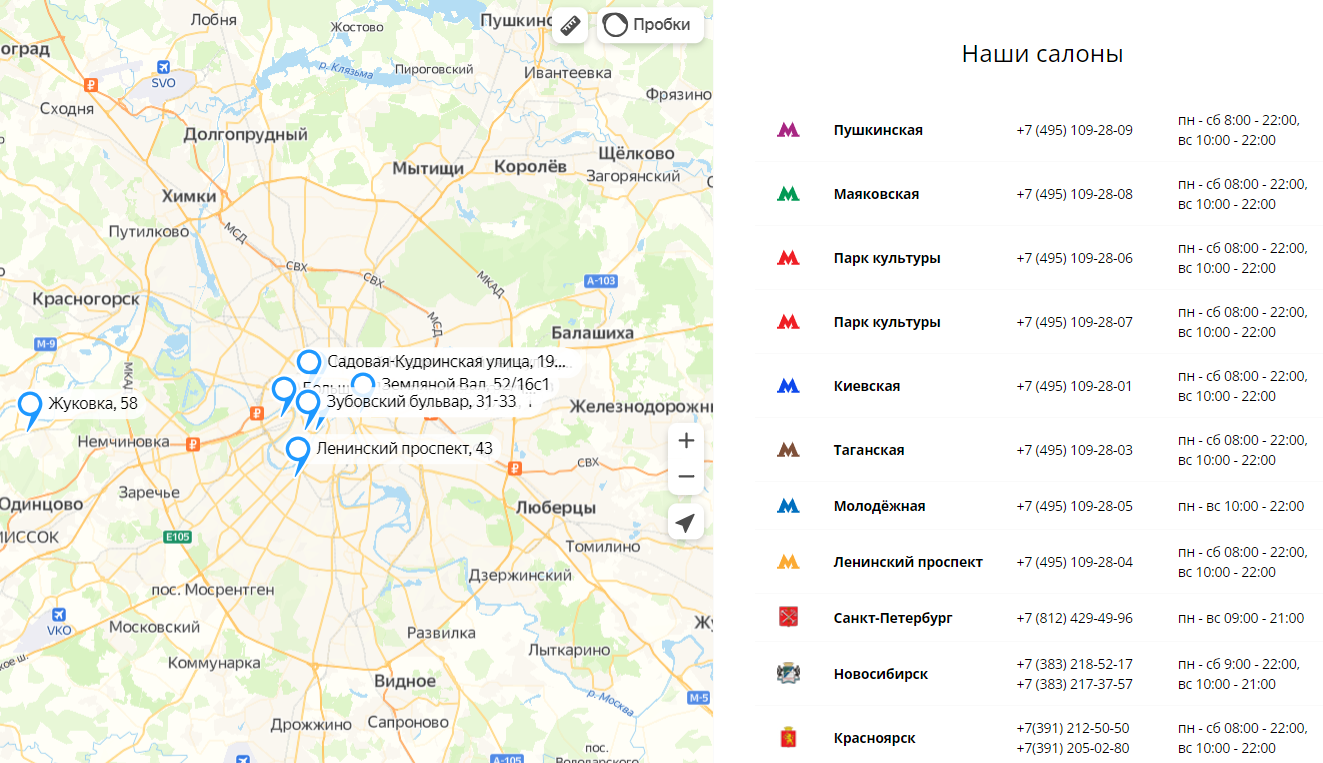Open the Садовая-Кудринская улица map pin
The width and height of the screenshot is (1323, 763).
[x=310, y=365]
